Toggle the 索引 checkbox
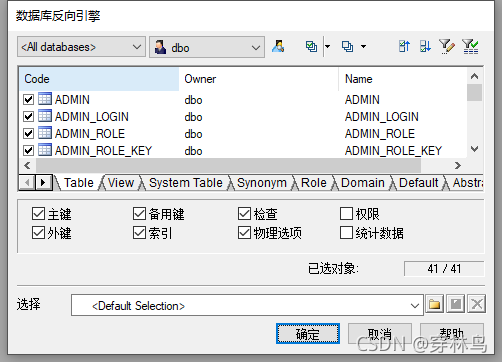 click(139, 233)
